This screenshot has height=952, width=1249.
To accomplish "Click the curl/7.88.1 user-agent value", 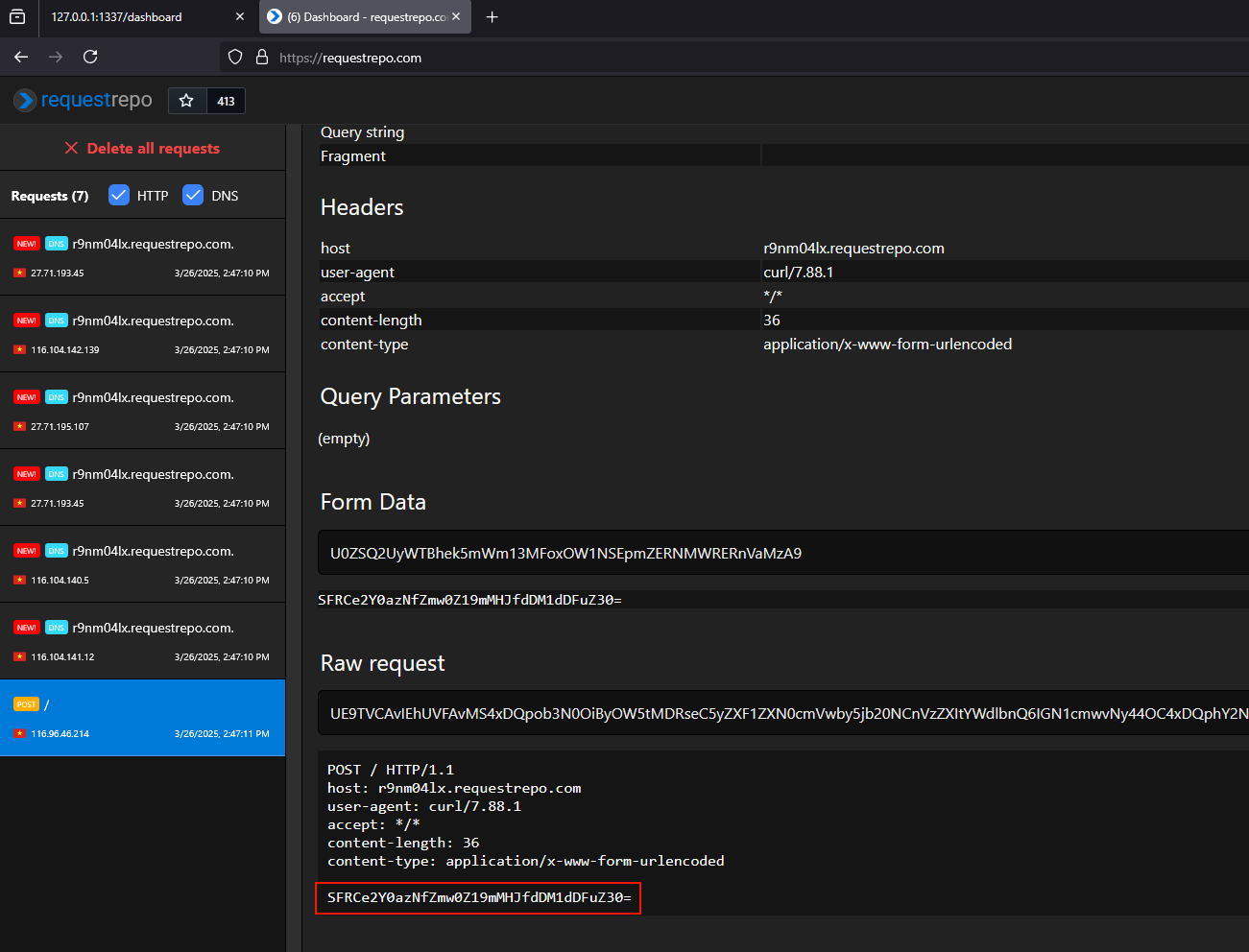I will coord(799,273).
